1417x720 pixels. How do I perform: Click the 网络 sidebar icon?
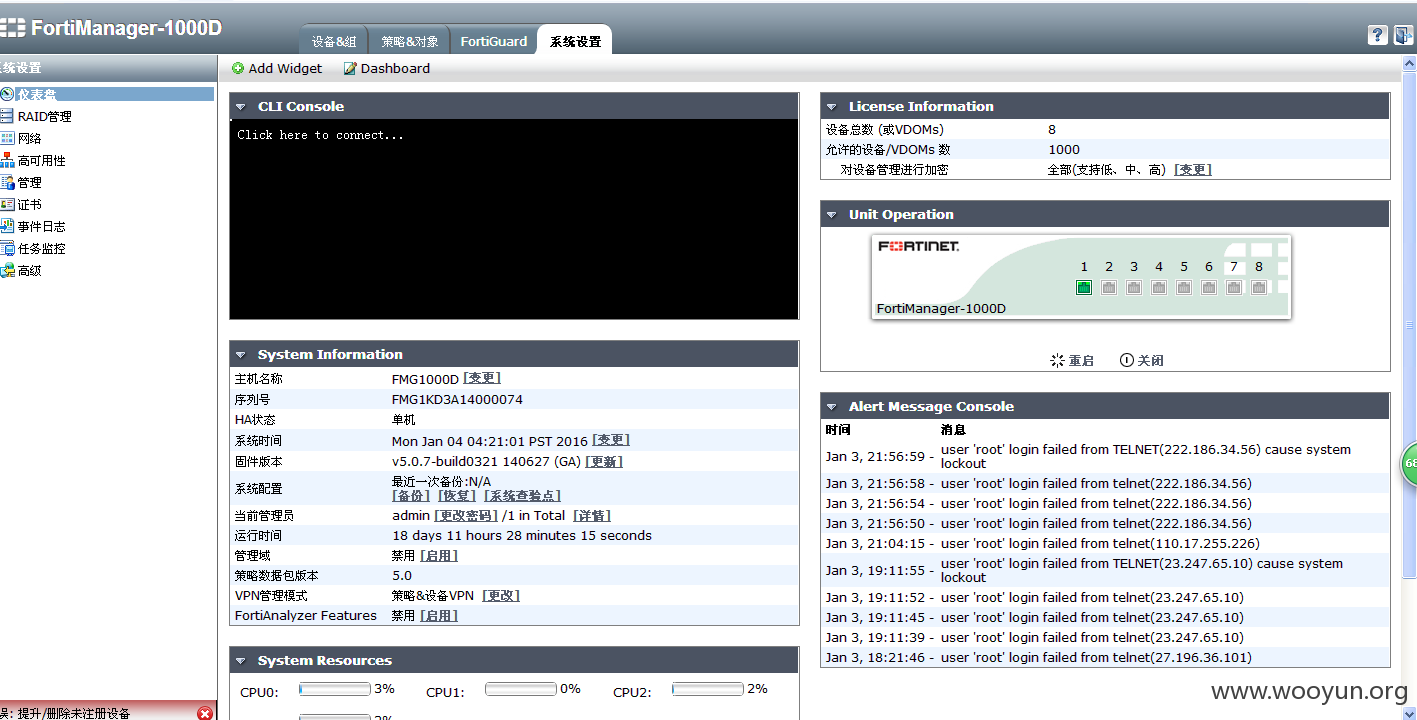tap(7, 138)
